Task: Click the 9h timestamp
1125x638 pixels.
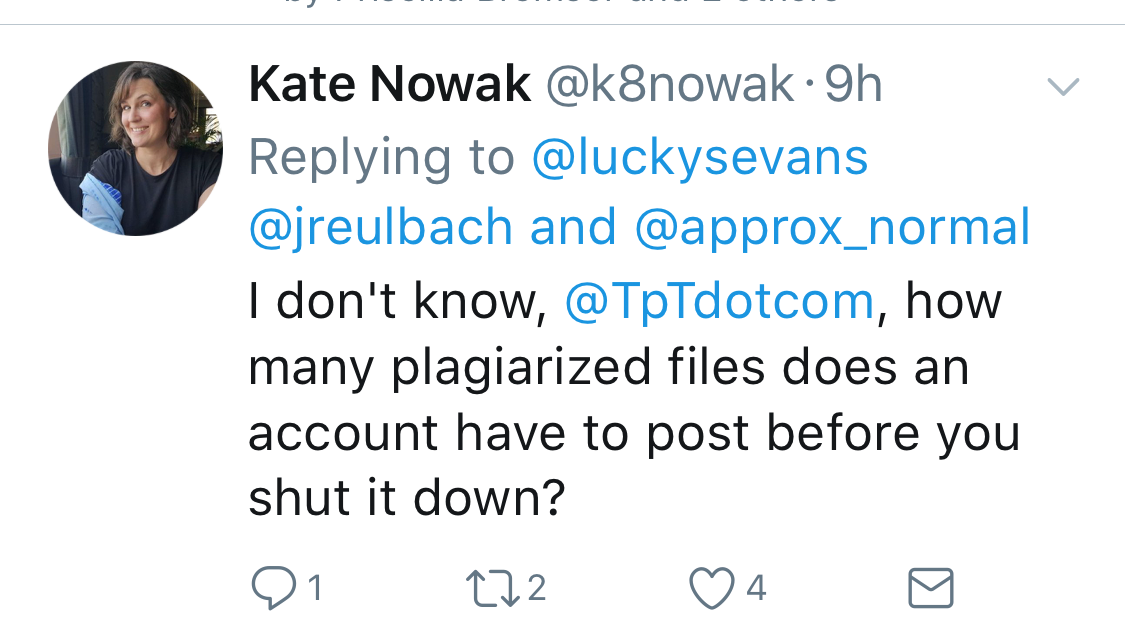Action: (x=853, y=85)
